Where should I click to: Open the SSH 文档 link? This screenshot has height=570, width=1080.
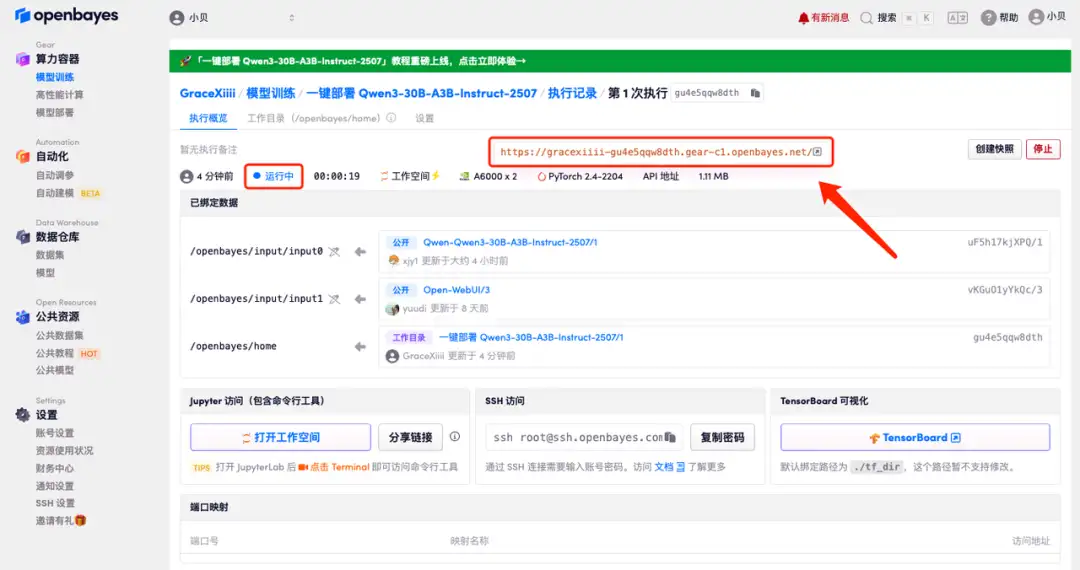[x=669, y=467]
